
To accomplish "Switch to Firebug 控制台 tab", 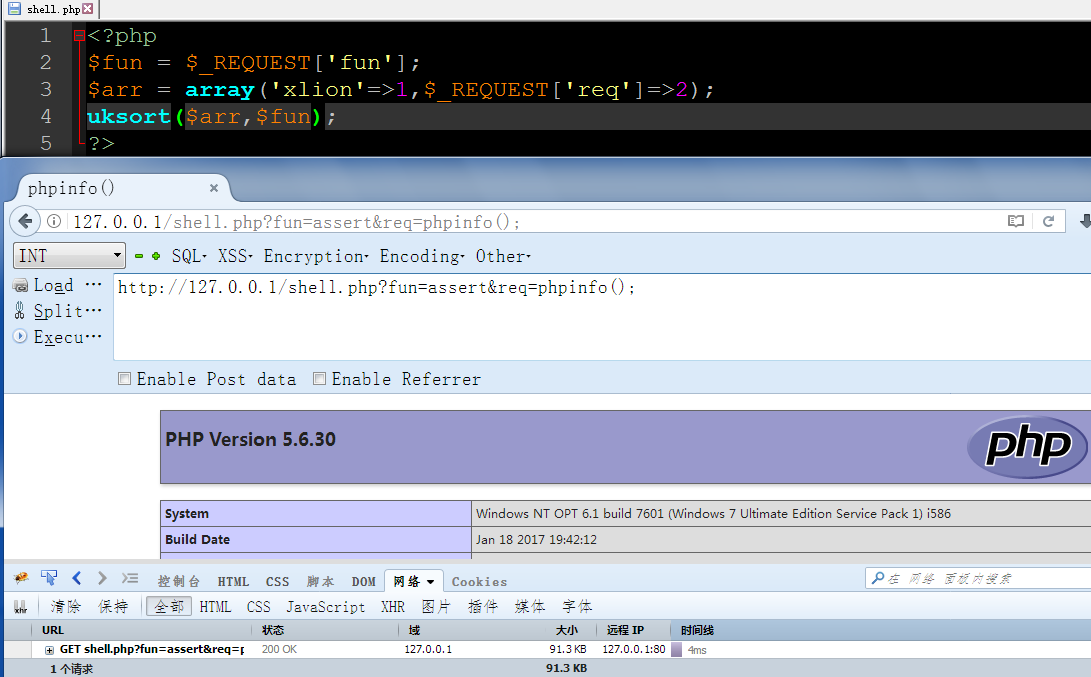I will point(179,581).
